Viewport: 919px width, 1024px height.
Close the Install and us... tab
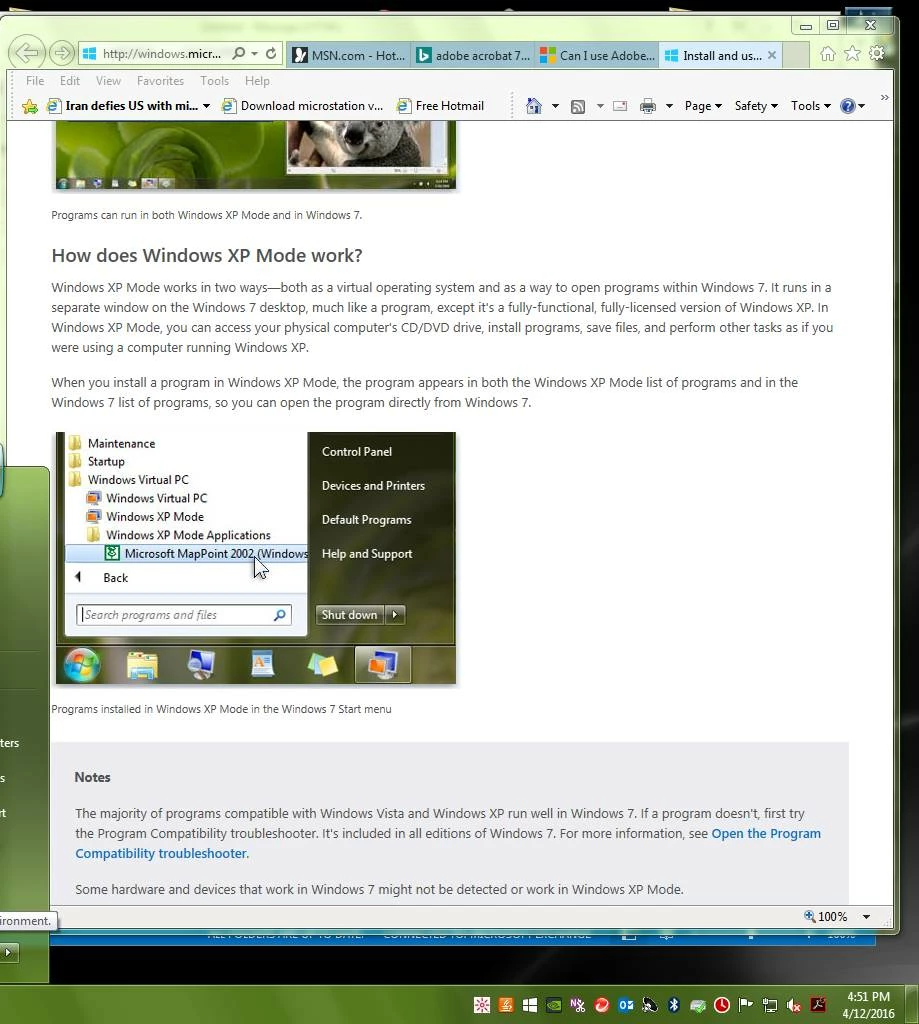772,56
